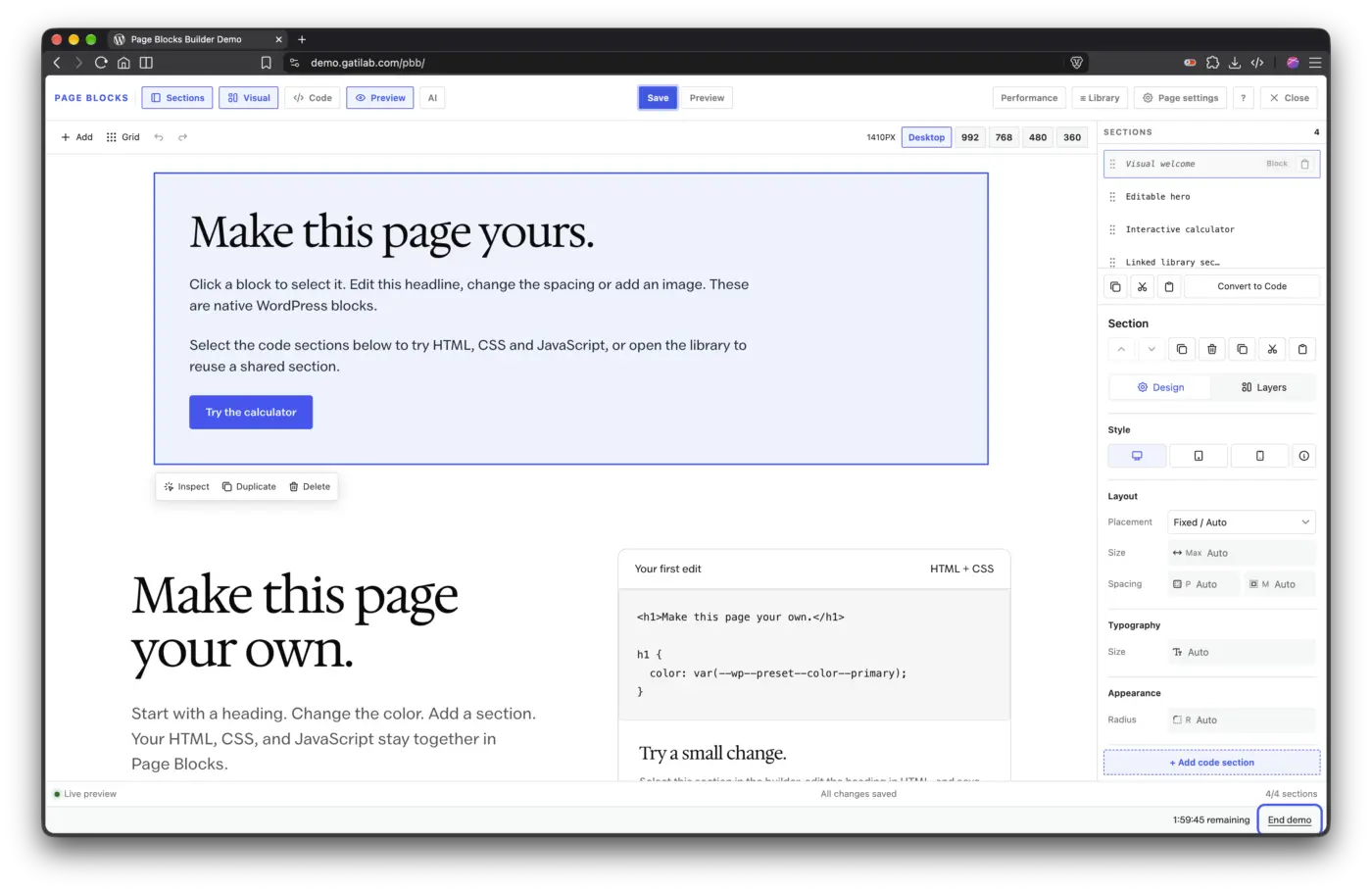The width and height of the screenshot is (1372, 892).
Task: Click the trash icon in the Section toolbar
Action: pyautogui.click(x=1212, y=349)
